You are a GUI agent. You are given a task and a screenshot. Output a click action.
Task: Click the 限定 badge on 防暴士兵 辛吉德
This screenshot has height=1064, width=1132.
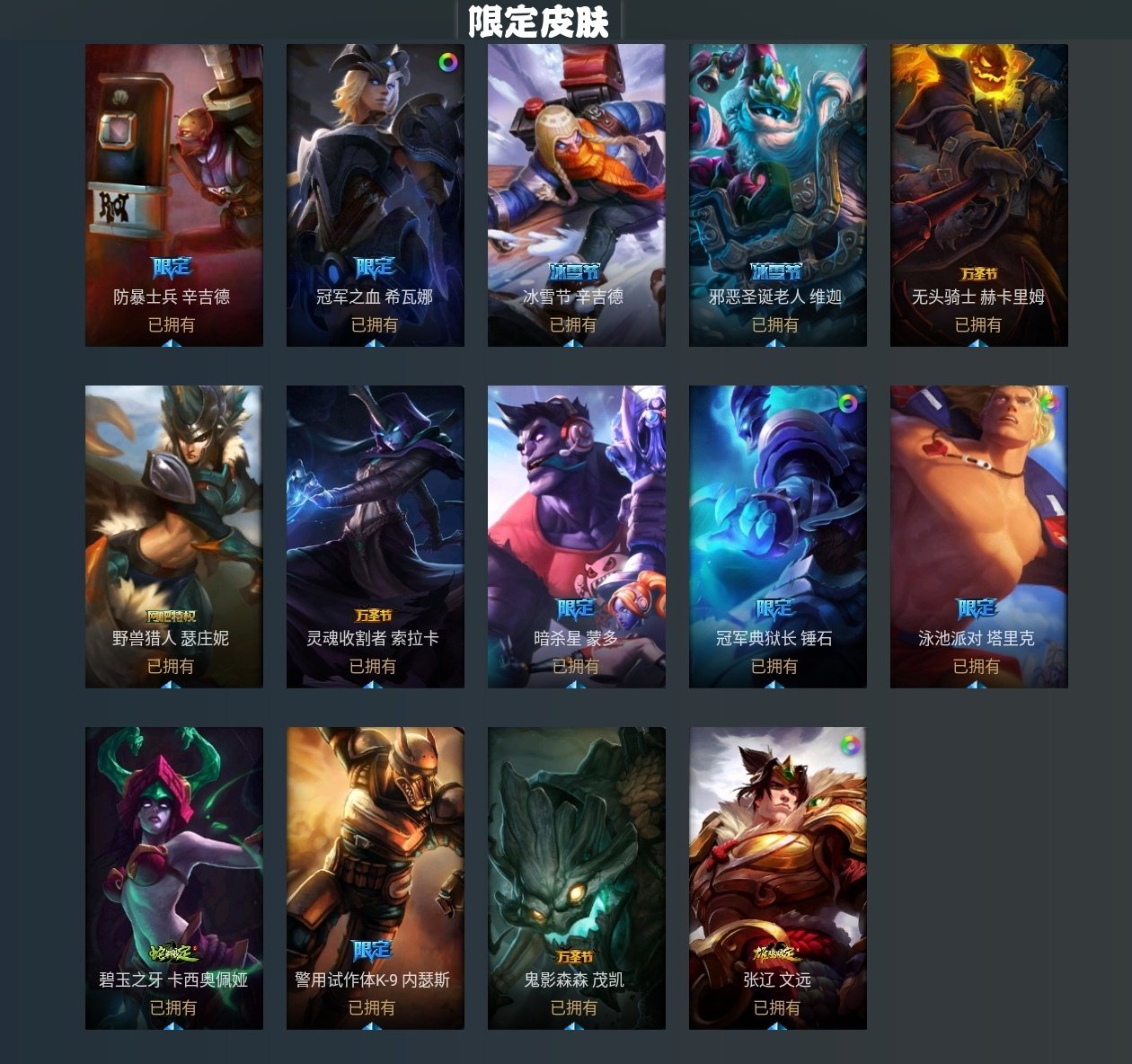pos(172,267)
